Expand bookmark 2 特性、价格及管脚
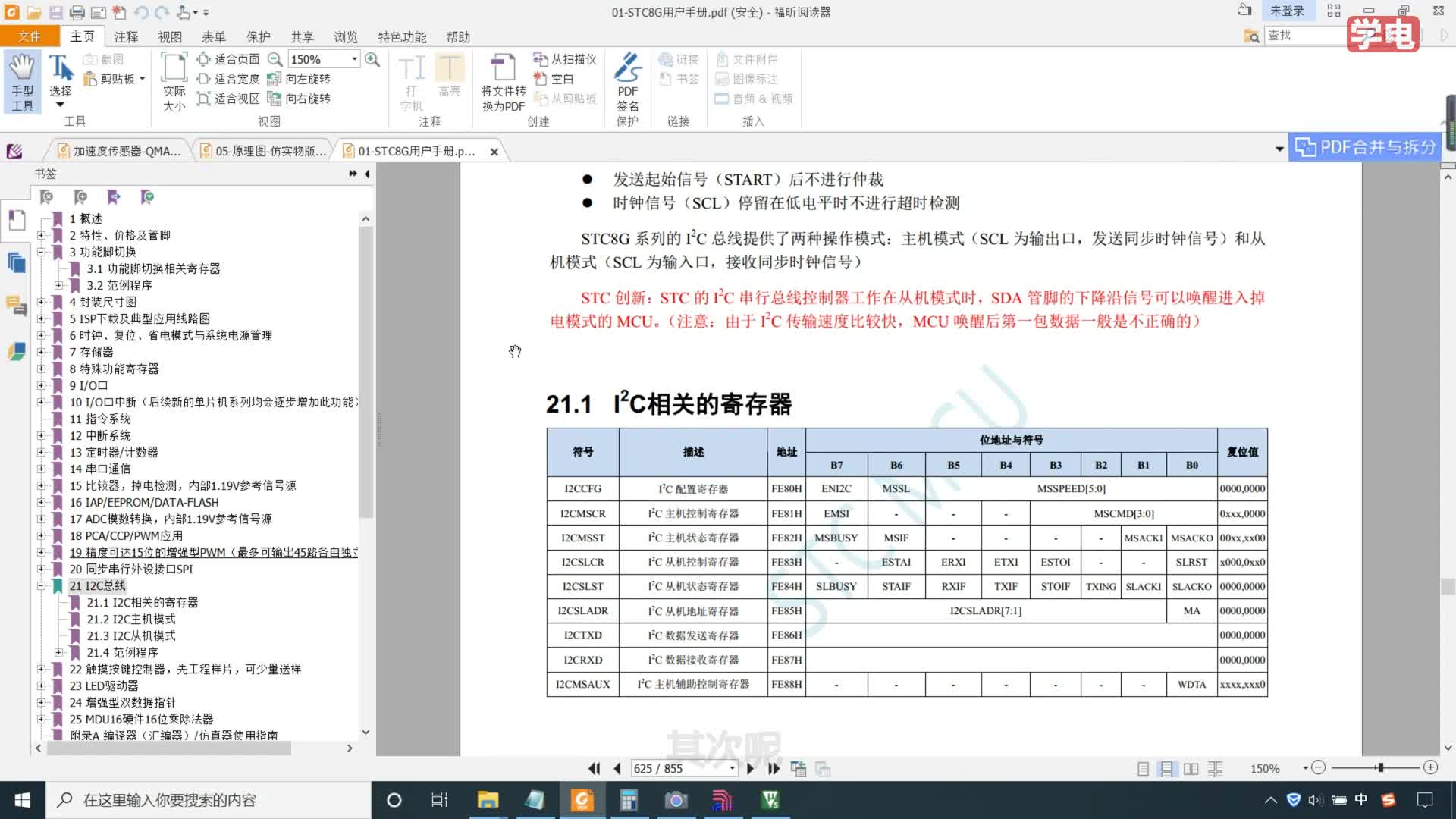This screenshot has height=819, width=1456. point(41,235)
